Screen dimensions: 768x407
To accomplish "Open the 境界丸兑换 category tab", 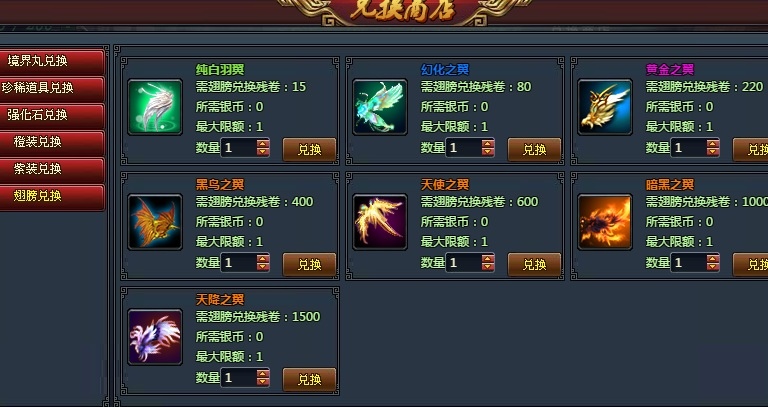I will (52, 61).
